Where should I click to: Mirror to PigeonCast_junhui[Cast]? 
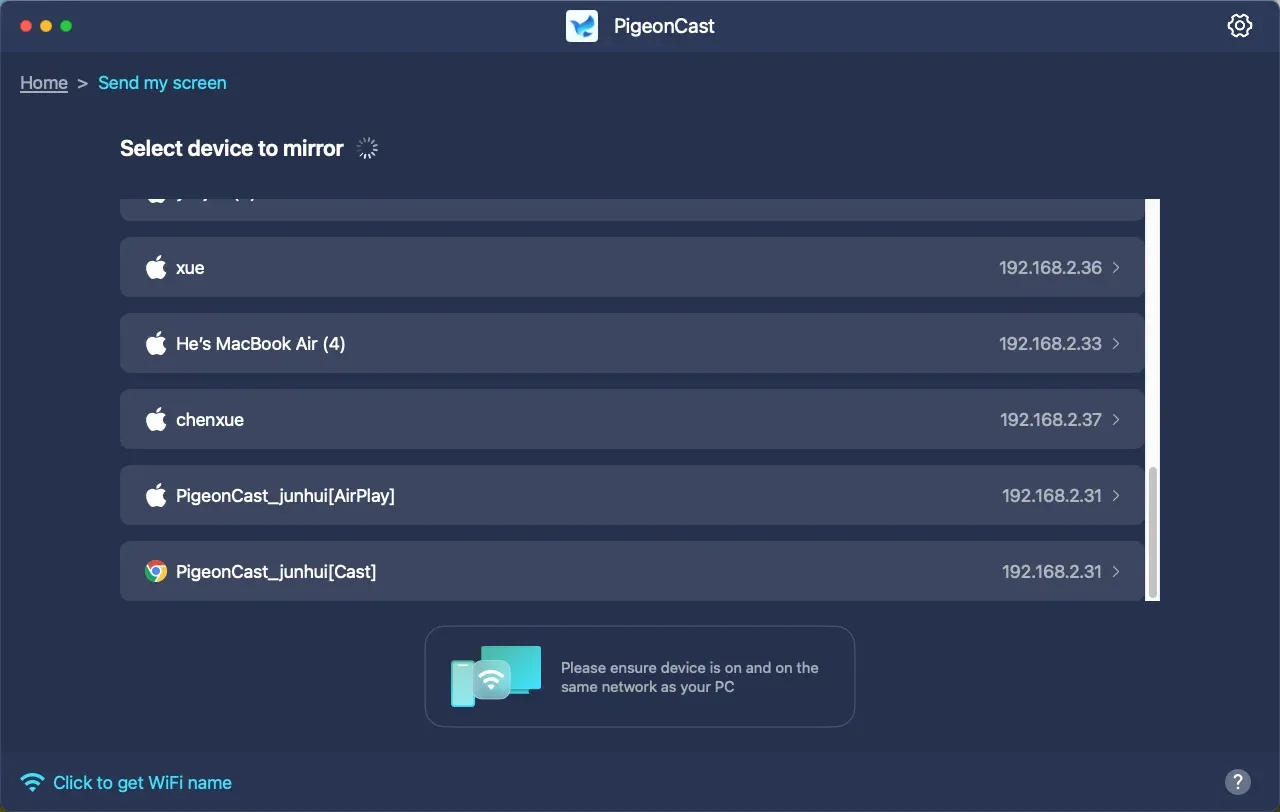(632, 571)
